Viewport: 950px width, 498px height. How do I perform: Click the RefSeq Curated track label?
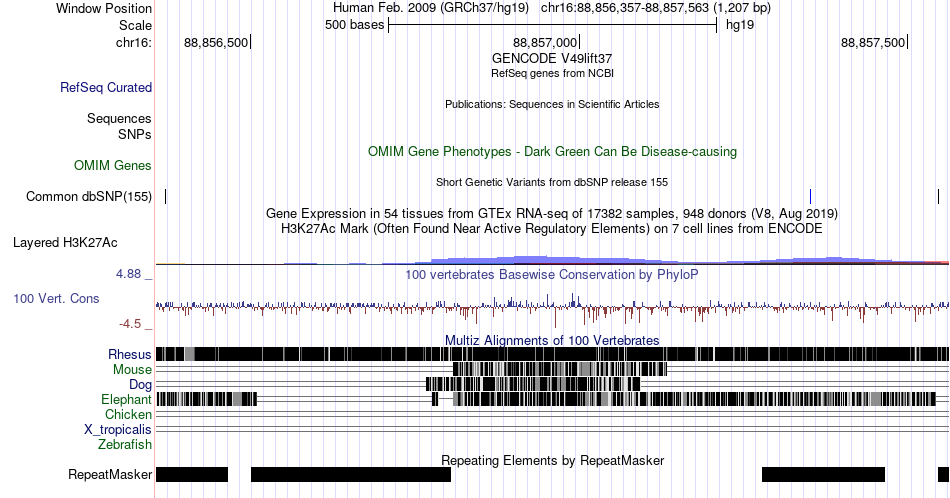pyautogui.click(x=105, y=87)
